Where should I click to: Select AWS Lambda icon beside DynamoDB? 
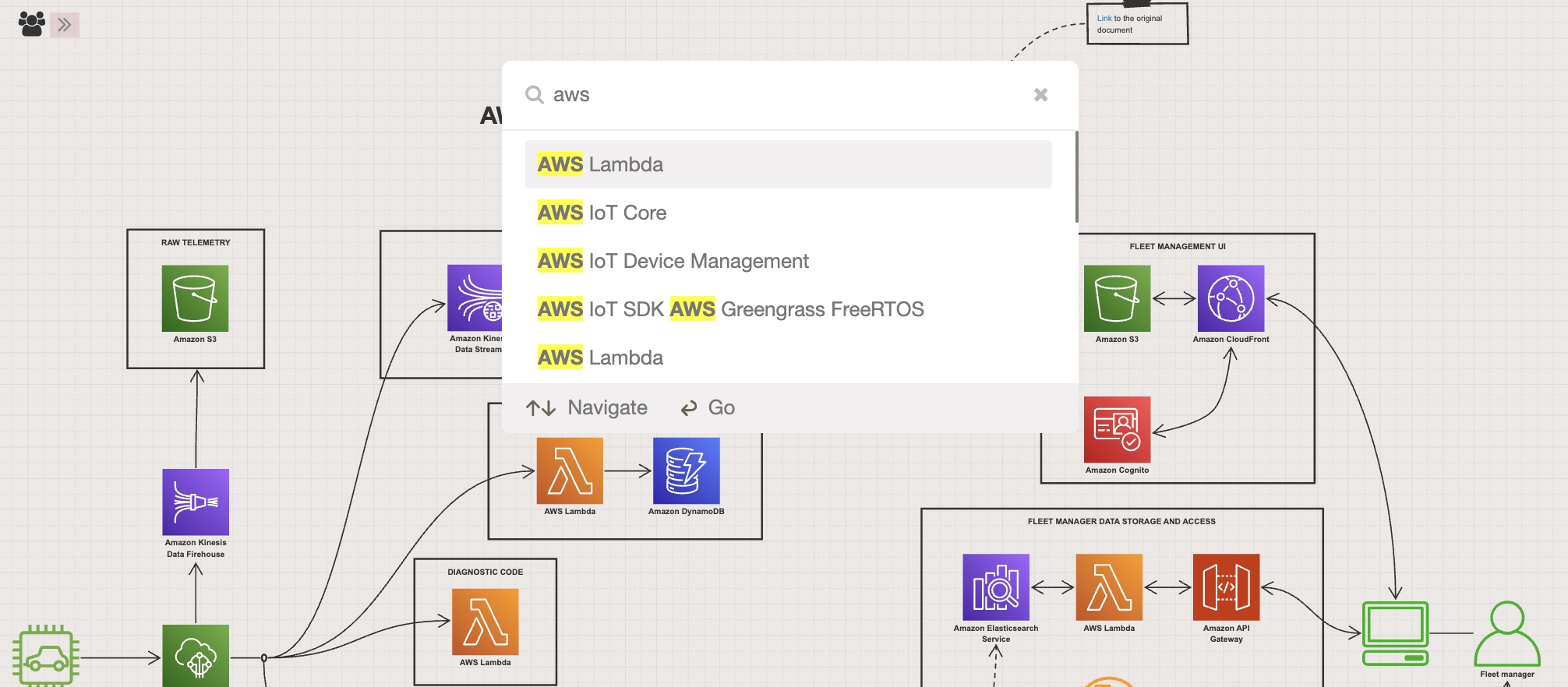[x=570, y=471]
